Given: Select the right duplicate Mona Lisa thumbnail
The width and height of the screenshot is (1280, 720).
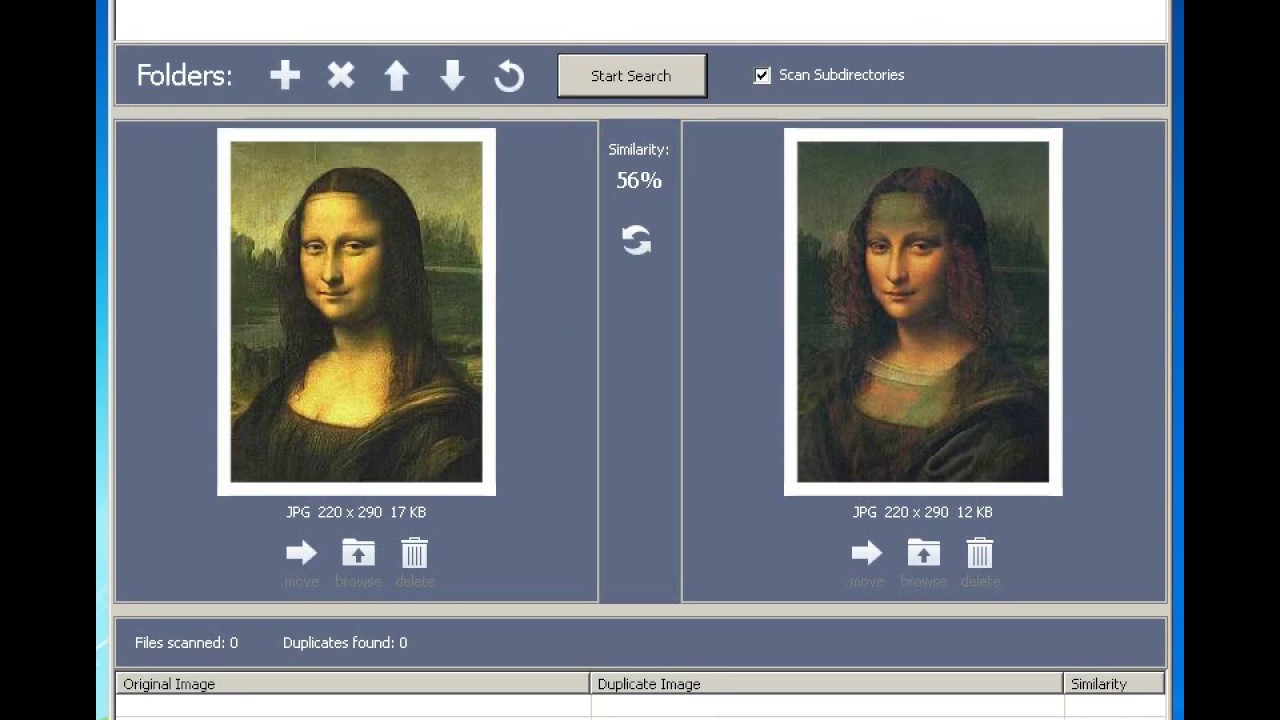Looking at the screenshot, I should tap(923, 312).
